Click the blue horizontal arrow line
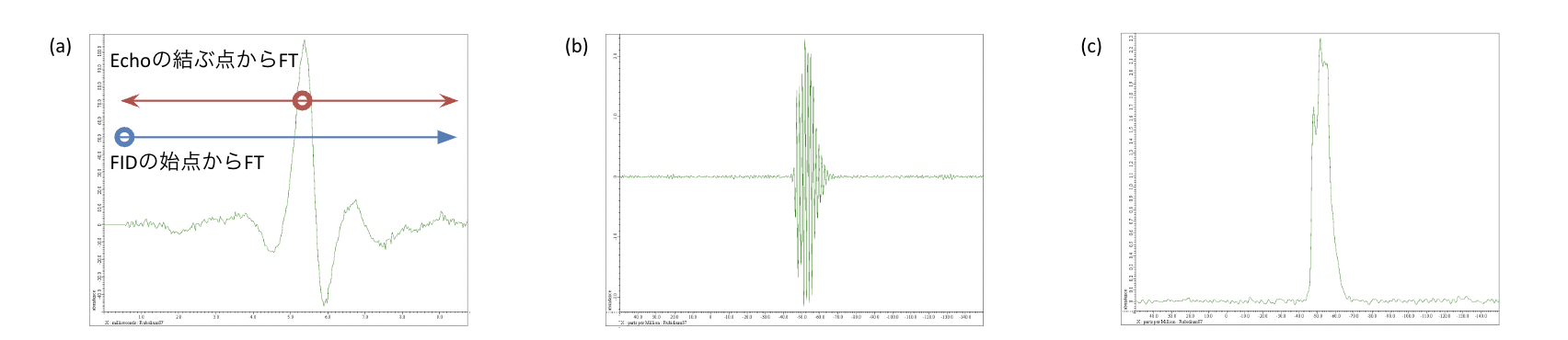The image size is (1568, 340). [285, 138]
